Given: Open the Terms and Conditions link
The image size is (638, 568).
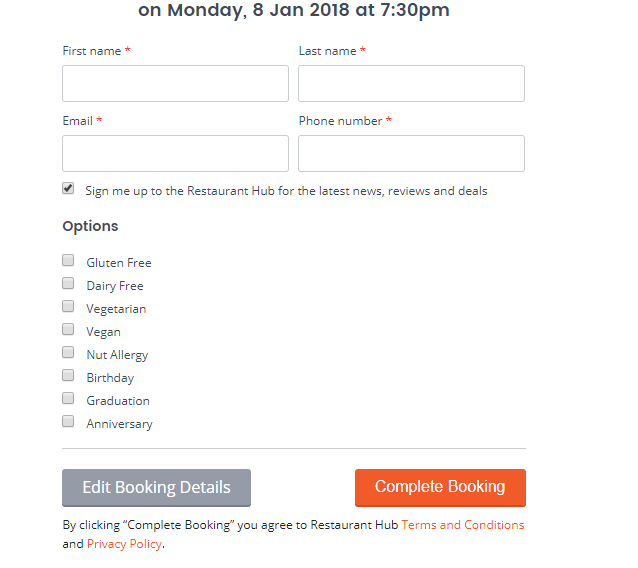Looking at the screenshot, I should tap(463, 525).
